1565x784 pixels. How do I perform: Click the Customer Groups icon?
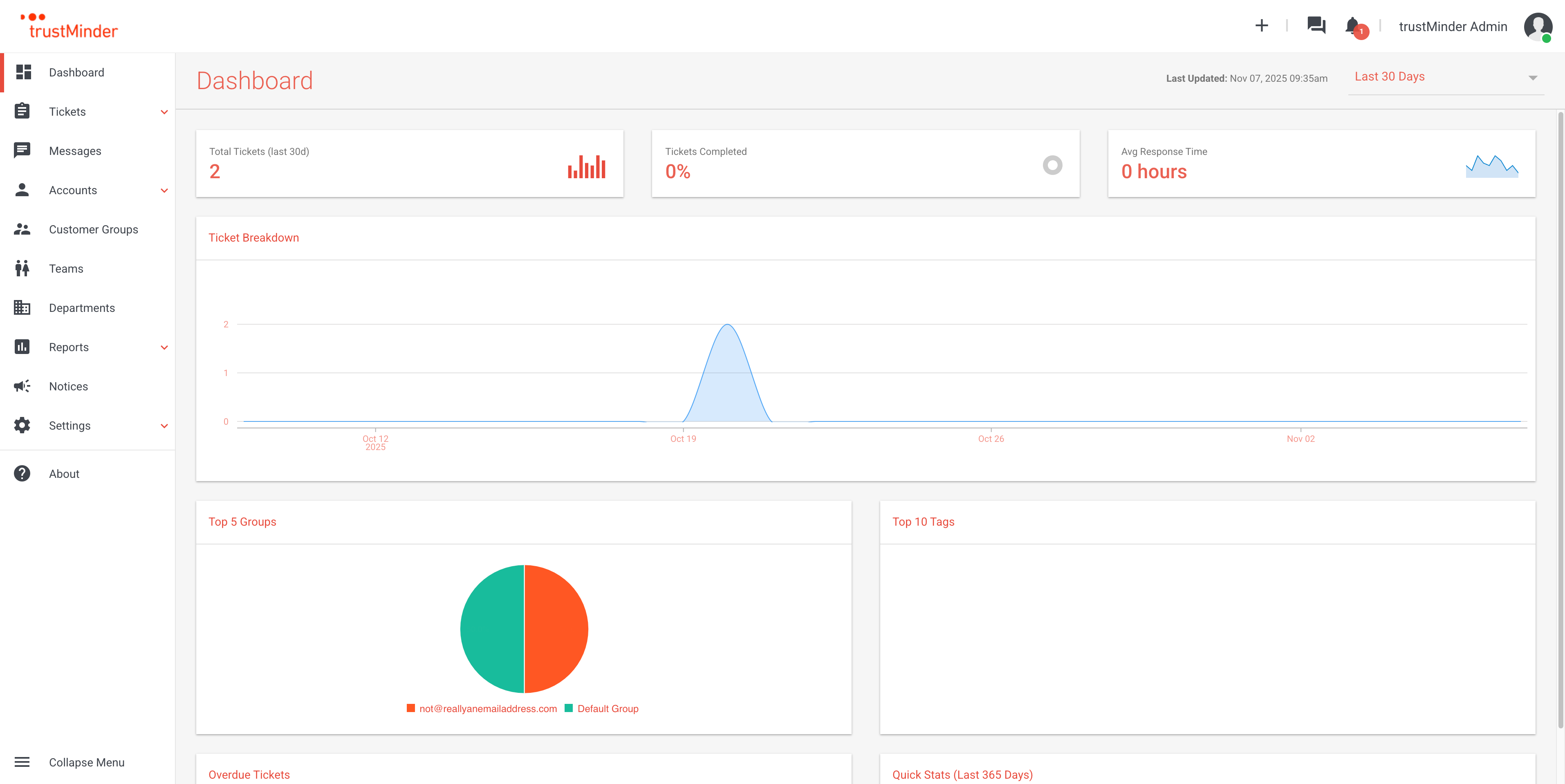pyautogui.click(x=22, y=230)
